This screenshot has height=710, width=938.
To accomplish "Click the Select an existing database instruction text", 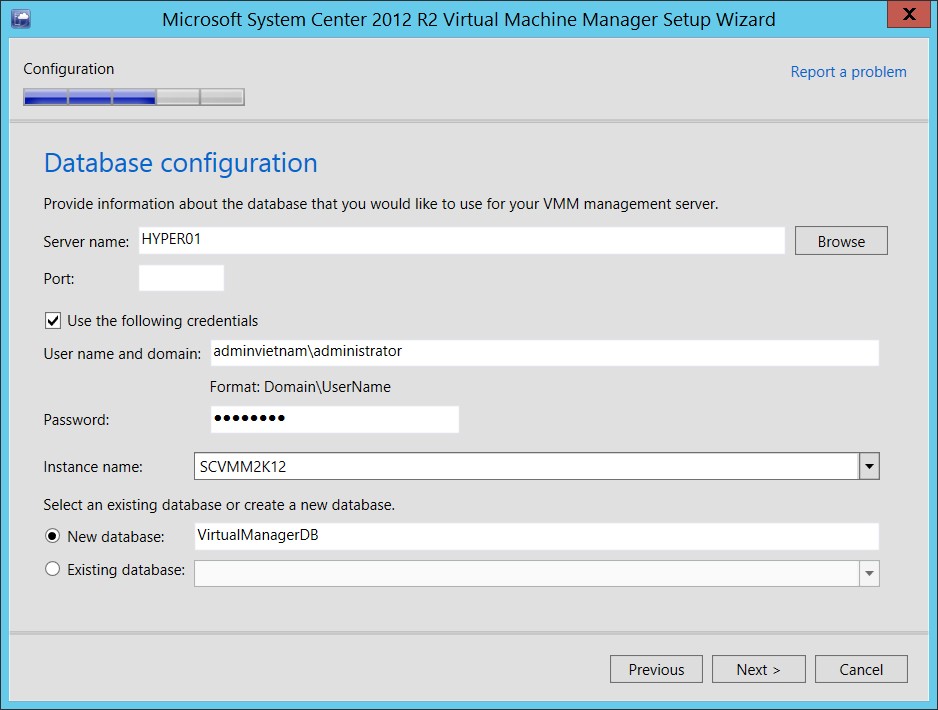I will tap(219, 505).
